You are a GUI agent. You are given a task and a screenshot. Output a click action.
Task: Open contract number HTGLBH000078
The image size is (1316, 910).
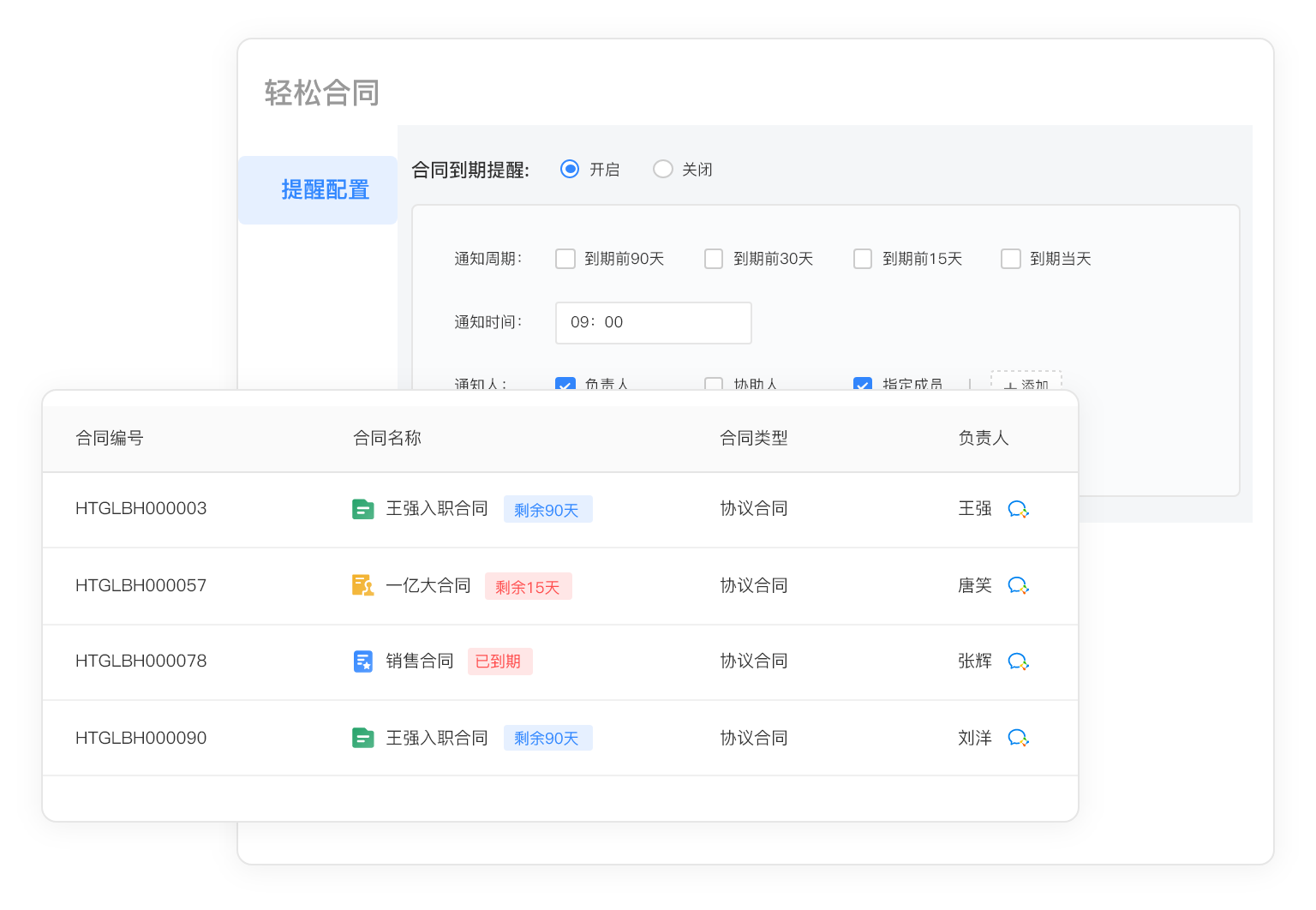tap(141, 661)
